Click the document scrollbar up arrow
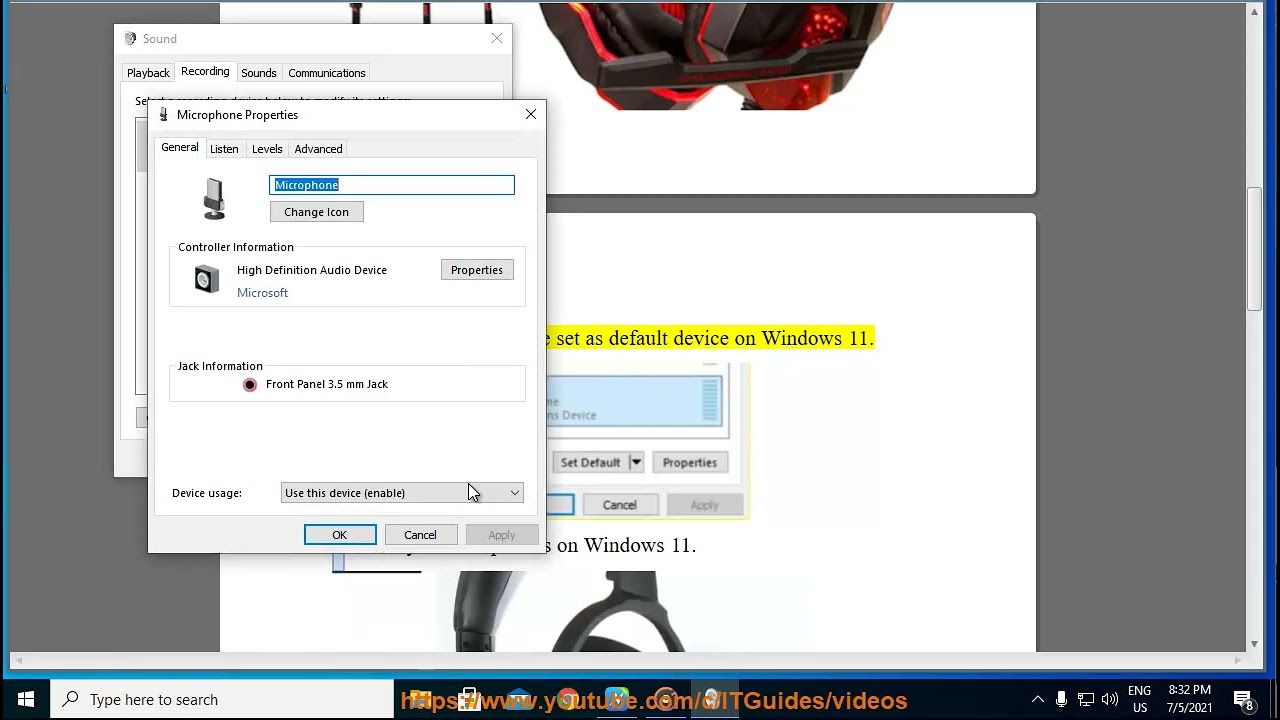Viewport: 1280px width, 720px height. click(x=1255, y=11)
